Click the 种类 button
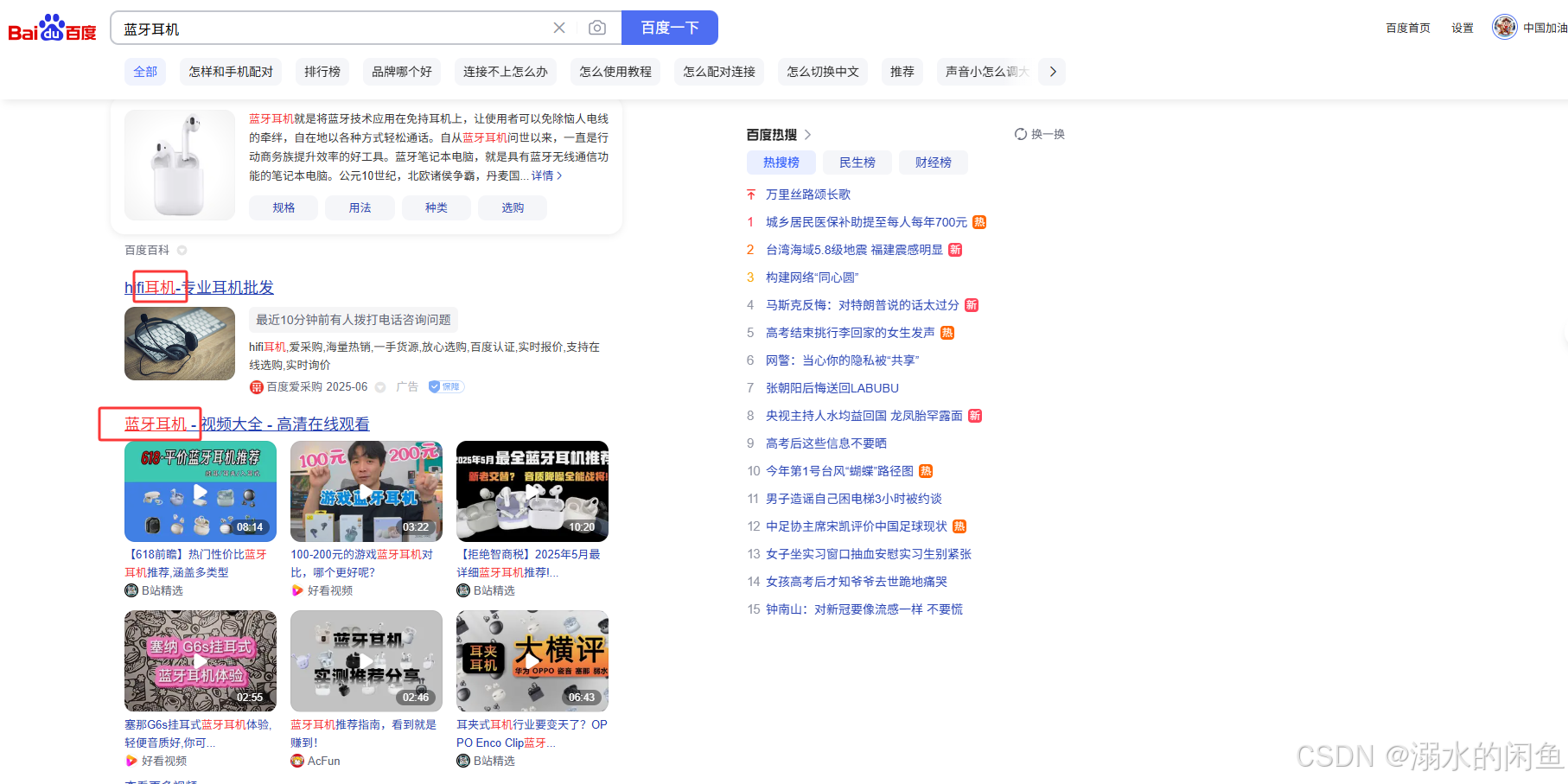1568x784 pixels. [436, 207]
